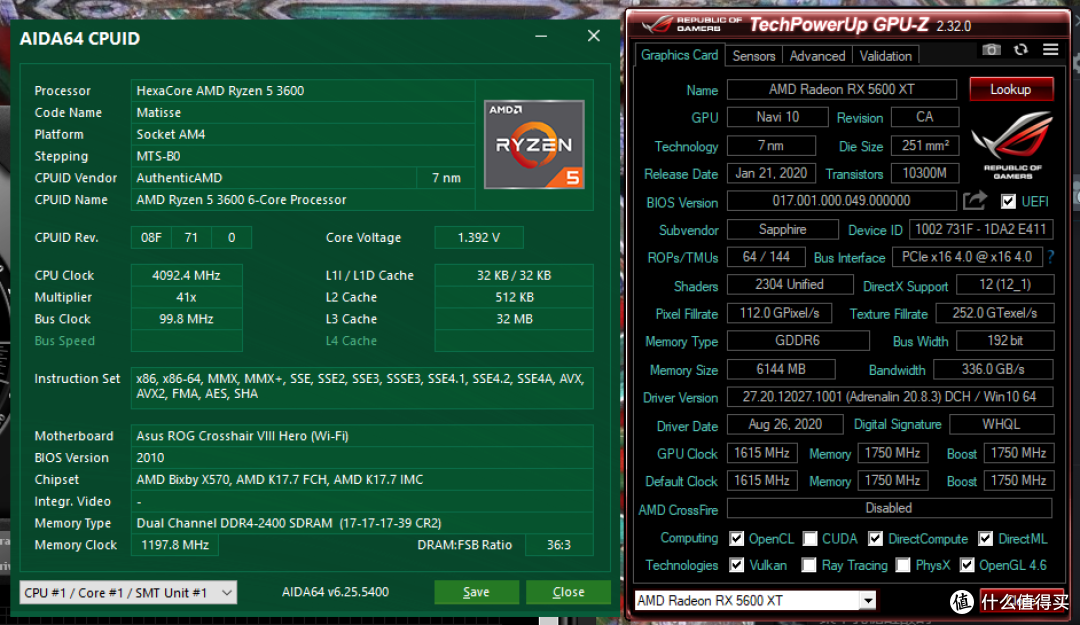The height and width of the screenshot is (625, 1080).
Task: Click the Shaders 2304 Unified field
Action: point(789,285)
